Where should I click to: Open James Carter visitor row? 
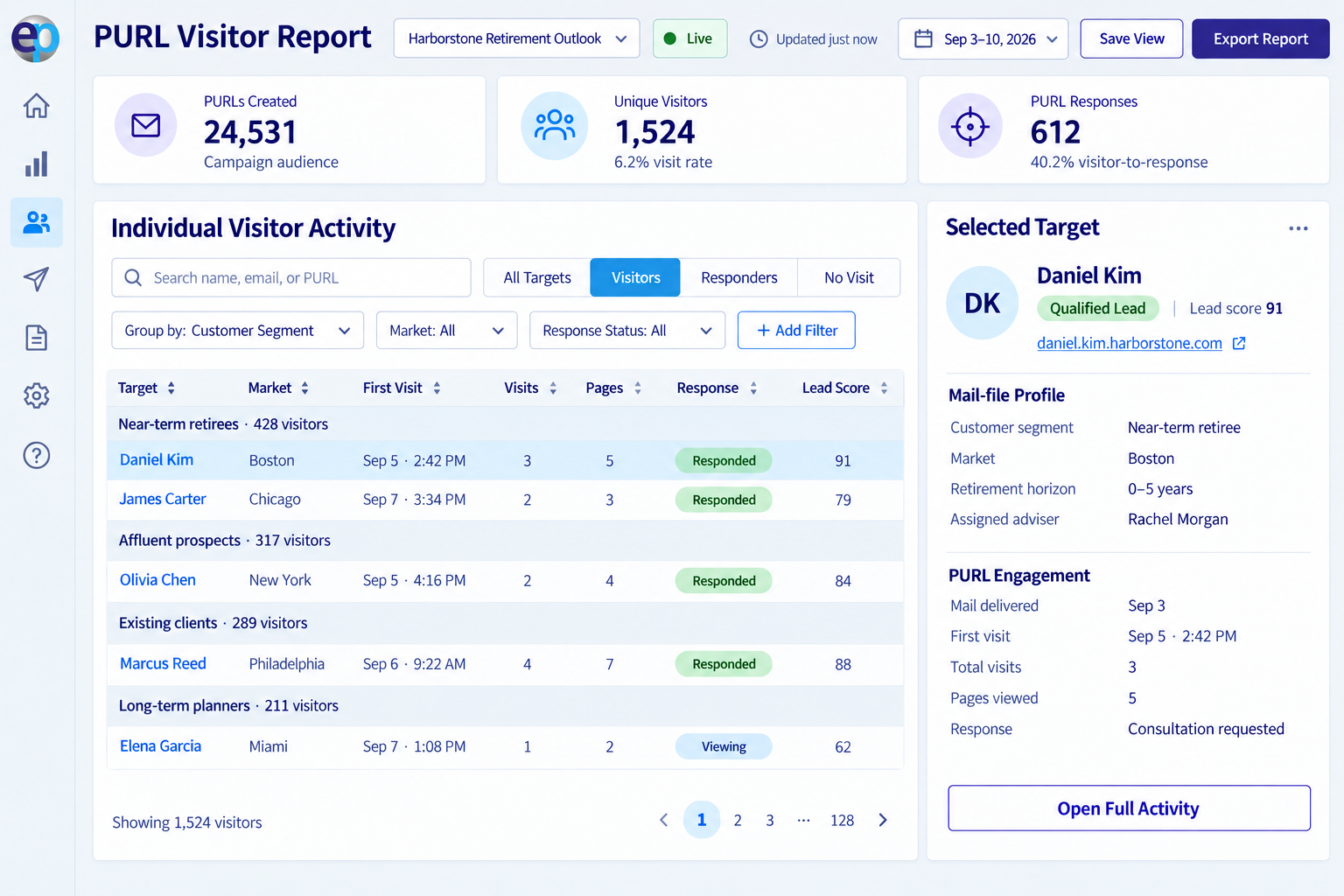pos(505,500)
